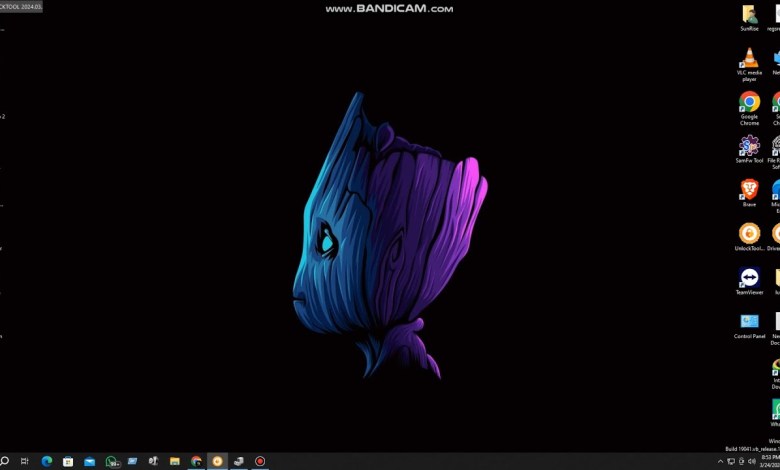Open network status in system tray
The image size is (780, 470).
click(x=731, y=462)
